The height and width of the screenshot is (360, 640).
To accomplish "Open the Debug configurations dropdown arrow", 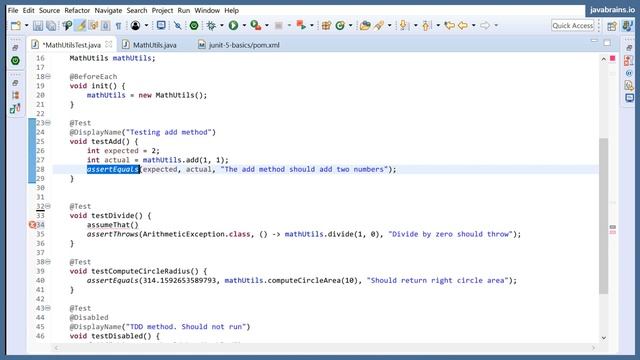I will (x=222, y=26).
